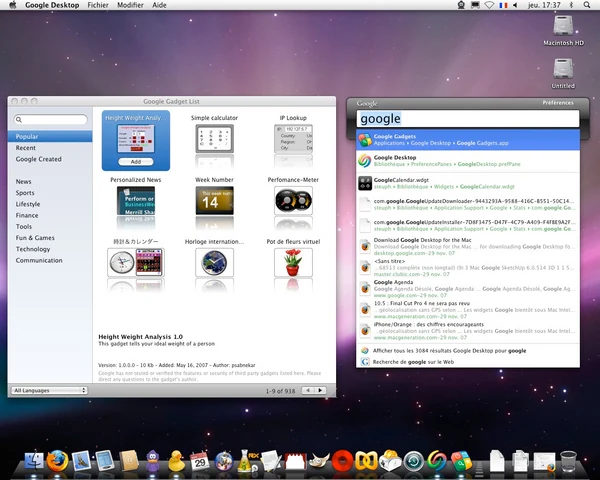Open Google Desktop prefPane result

tap(468, 161)
